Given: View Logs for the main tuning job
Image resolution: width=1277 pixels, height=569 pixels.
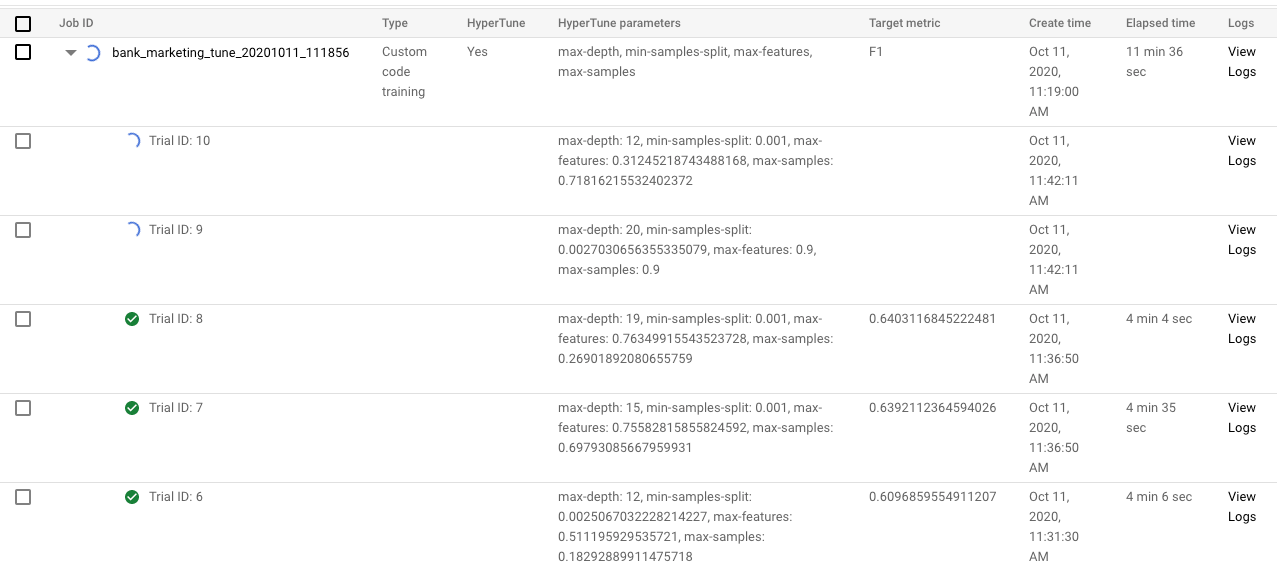Looking at the screenshot, I should (1241, 62).
